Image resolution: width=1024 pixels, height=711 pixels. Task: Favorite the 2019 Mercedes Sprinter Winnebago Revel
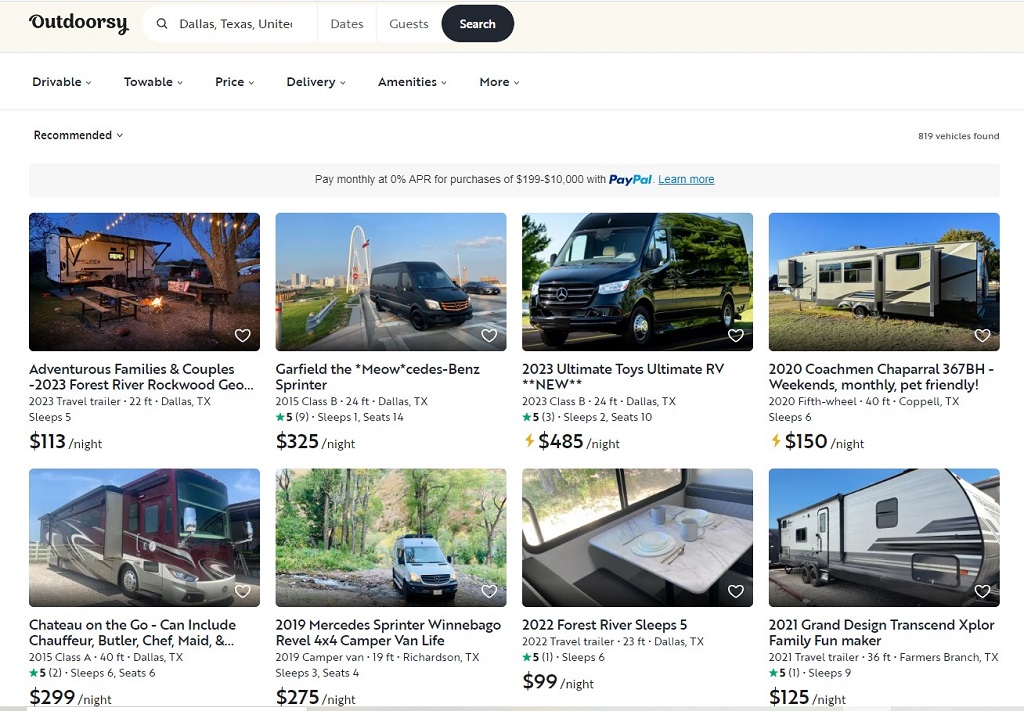(x=489, y=591)
